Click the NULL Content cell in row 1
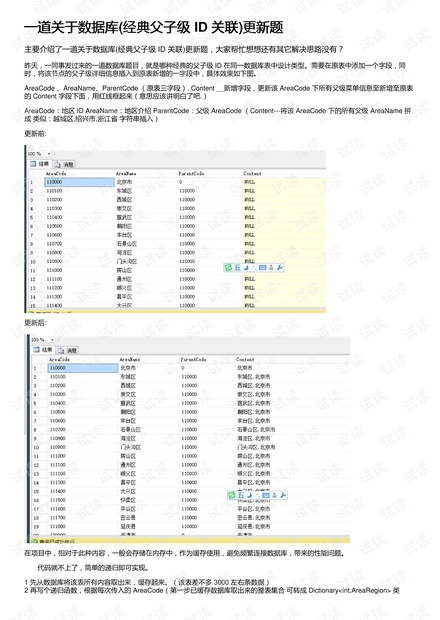 tap(250, 182)
